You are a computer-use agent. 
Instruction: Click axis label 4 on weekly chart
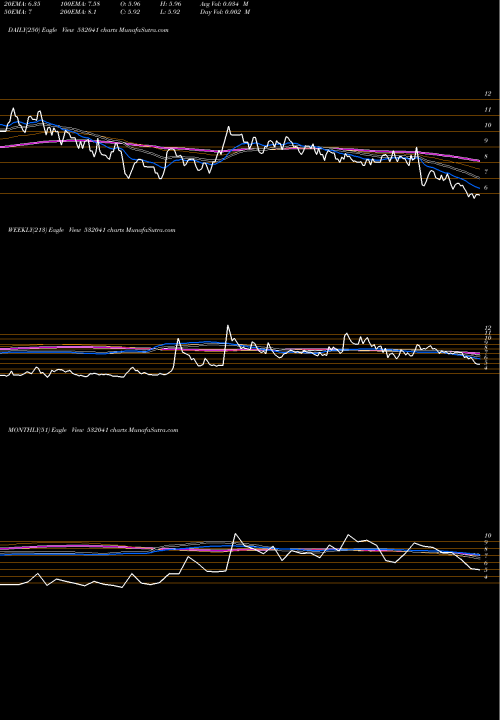pos(486,367)
